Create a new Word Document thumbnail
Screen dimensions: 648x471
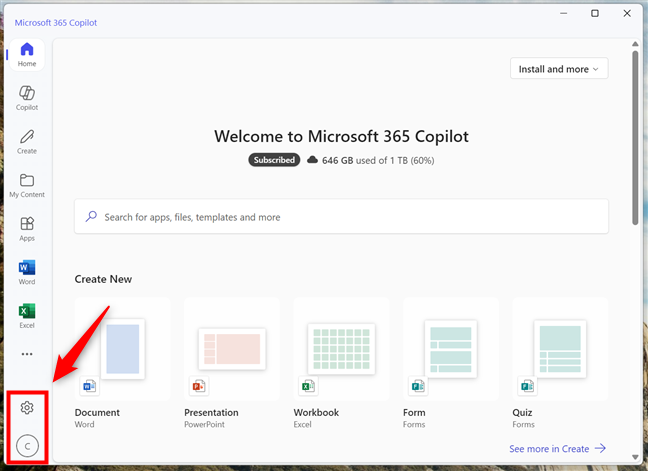pos(122,349)
